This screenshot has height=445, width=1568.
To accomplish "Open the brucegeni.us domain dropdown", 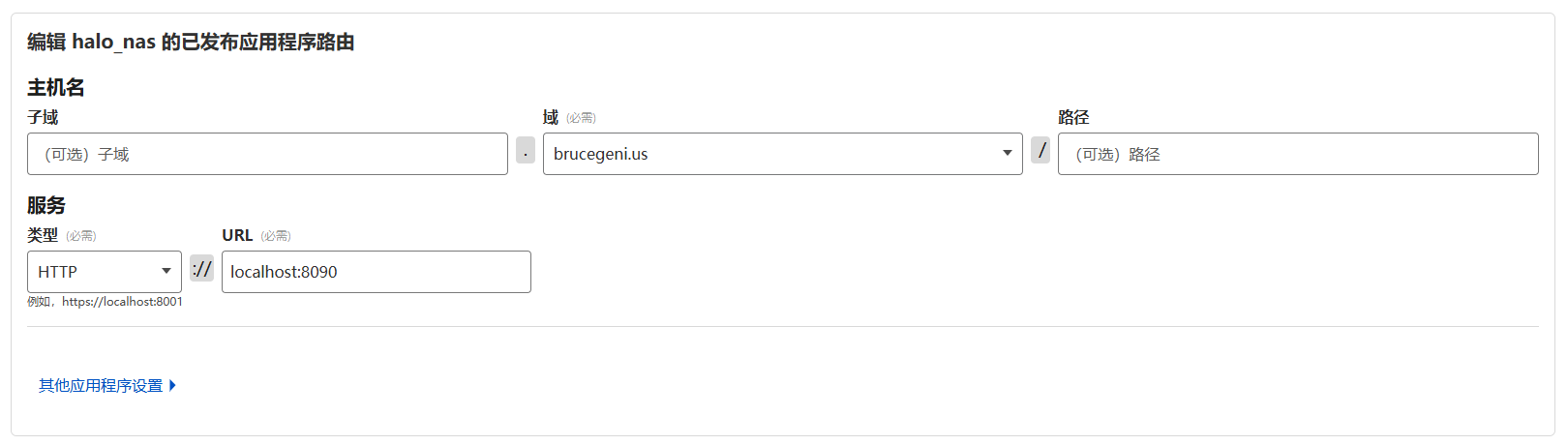I will (x=774, y=154).
